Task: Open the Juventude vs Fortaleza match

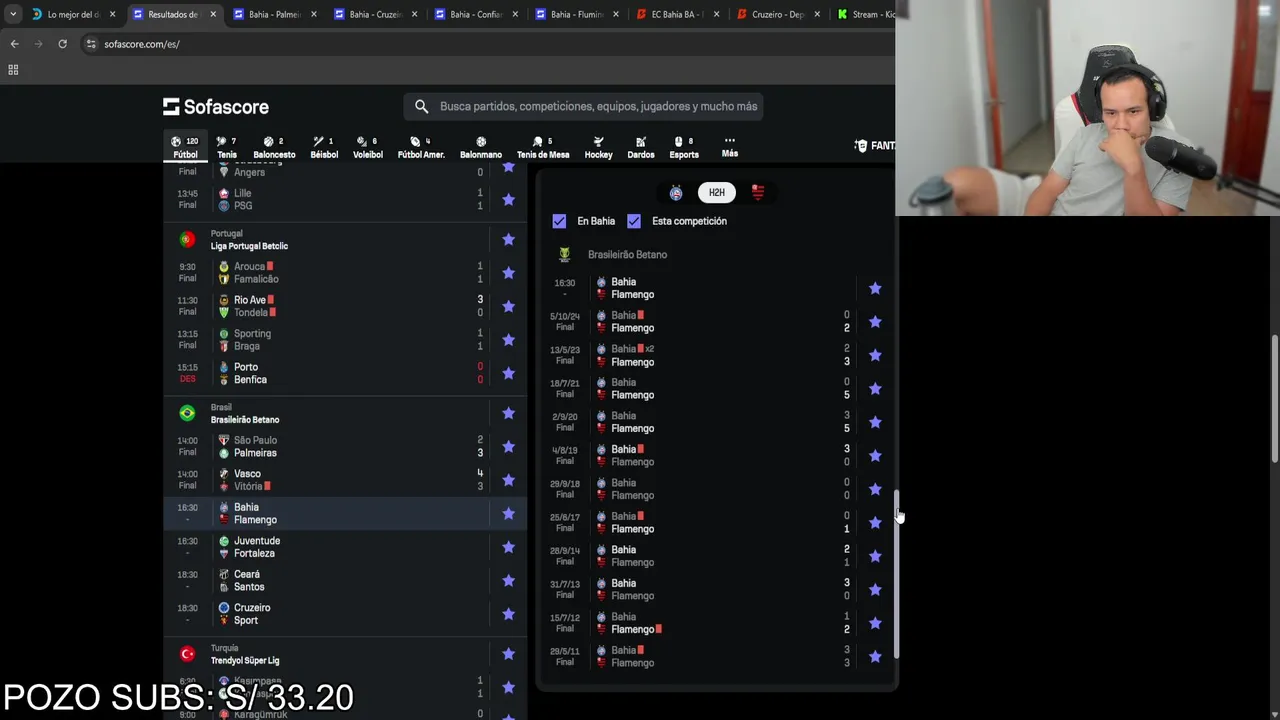Action: click(345, 547)
